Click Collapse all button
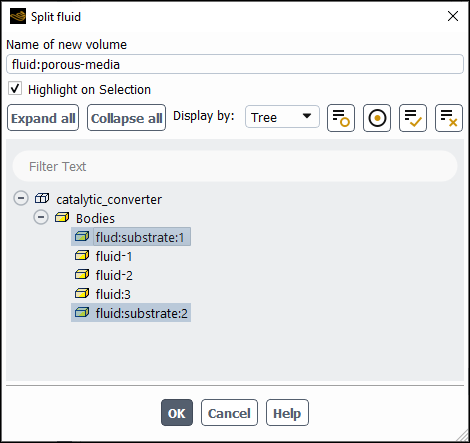 [126, 118]
